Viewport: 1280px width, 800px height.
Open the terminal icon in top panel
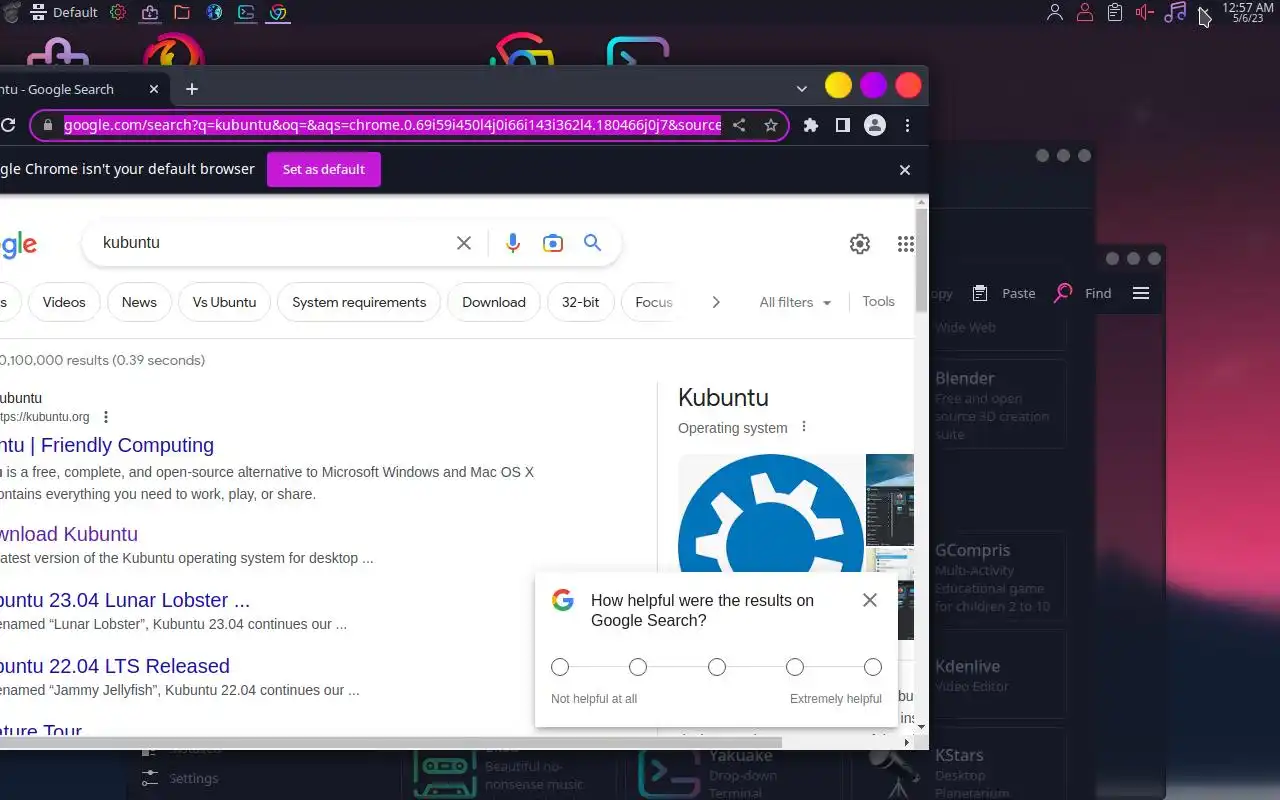click(x=246, y=12)
